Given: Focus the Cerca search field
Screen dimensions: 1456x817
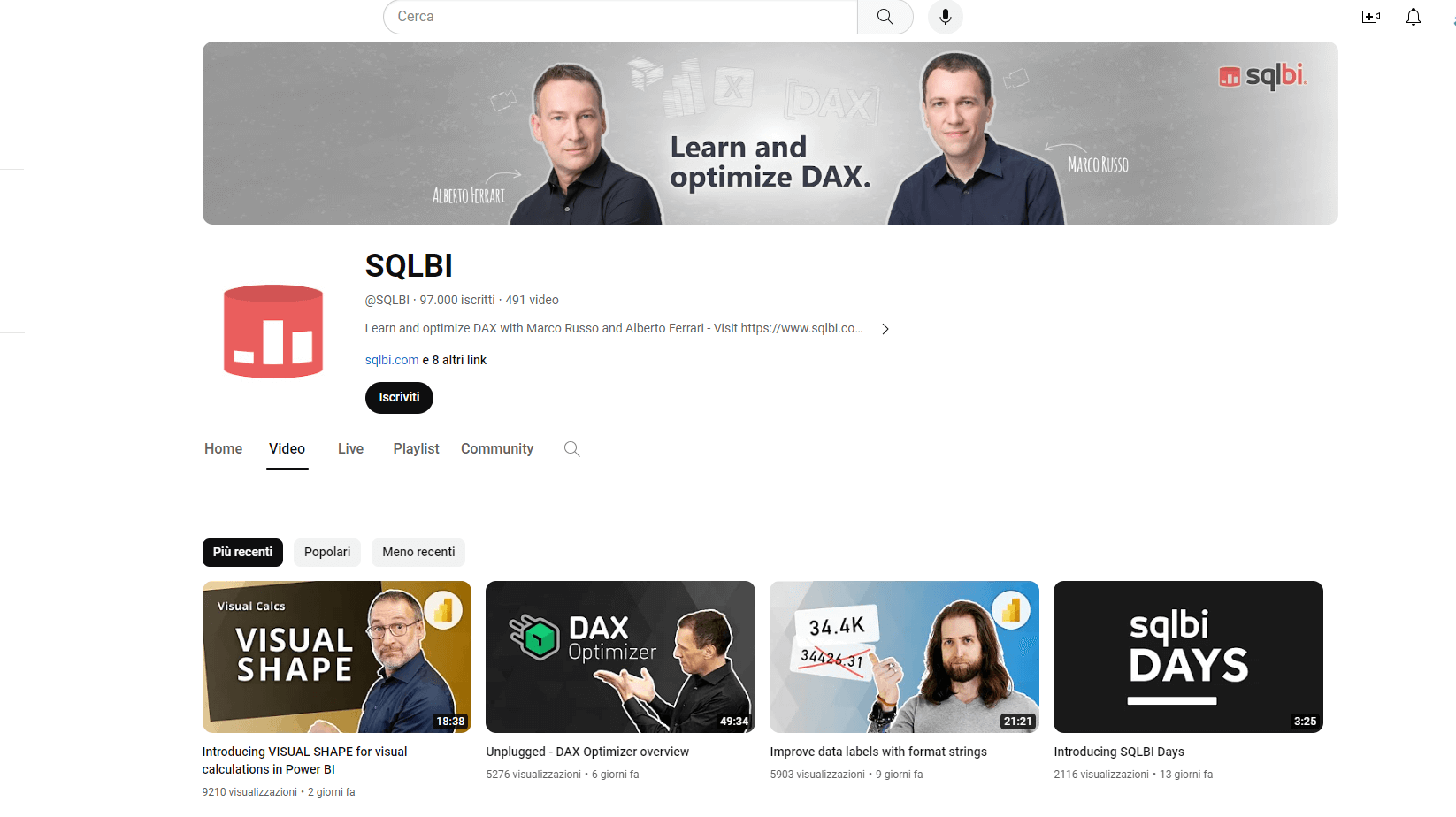Looking at the screenshot, I should pyautogui.click(x=620, y=17).
